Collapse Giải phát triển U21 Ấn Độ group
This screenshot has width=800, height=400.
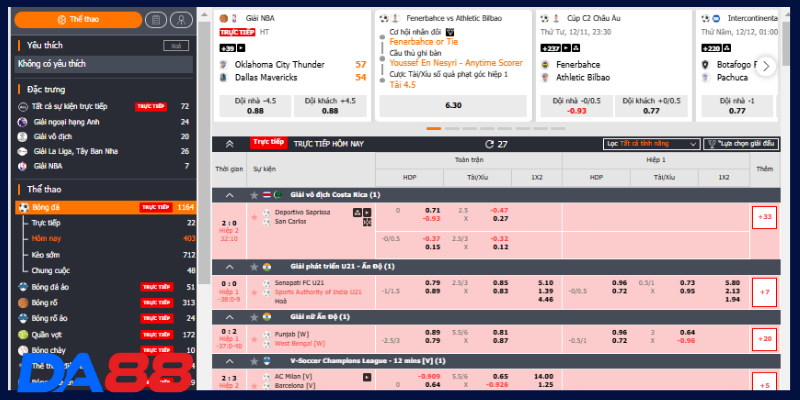[230, 267]
